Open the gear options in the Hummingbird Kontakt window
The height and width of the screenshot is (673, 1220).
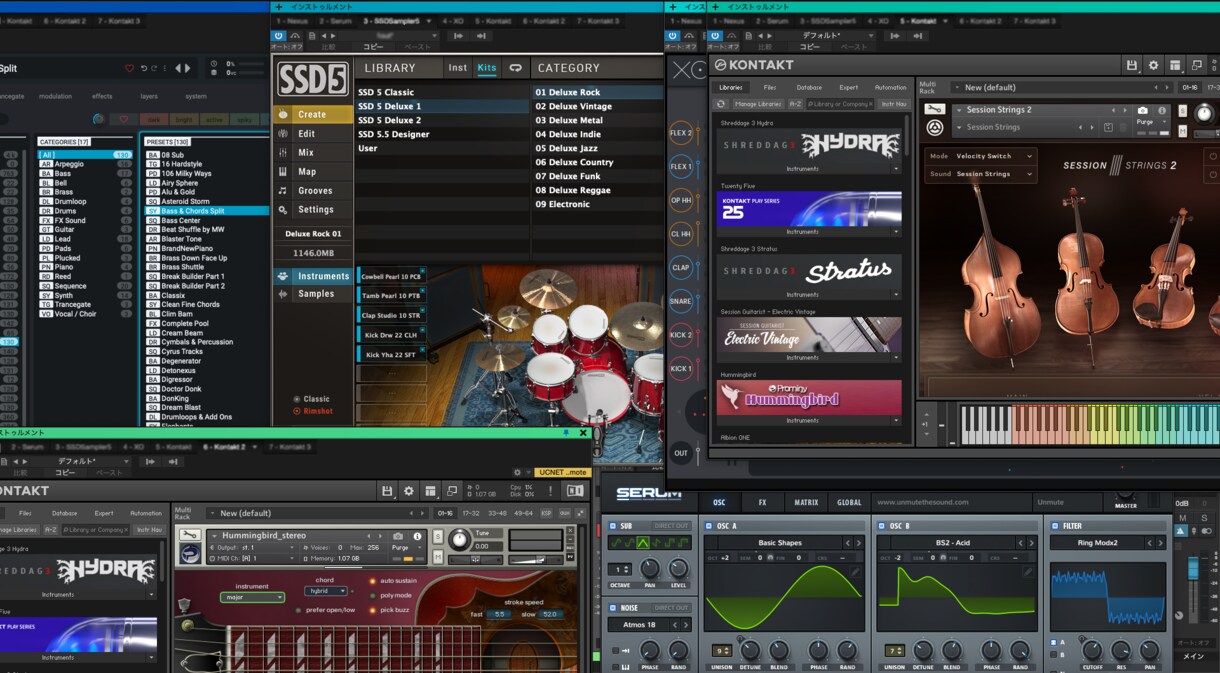(408, 490)
